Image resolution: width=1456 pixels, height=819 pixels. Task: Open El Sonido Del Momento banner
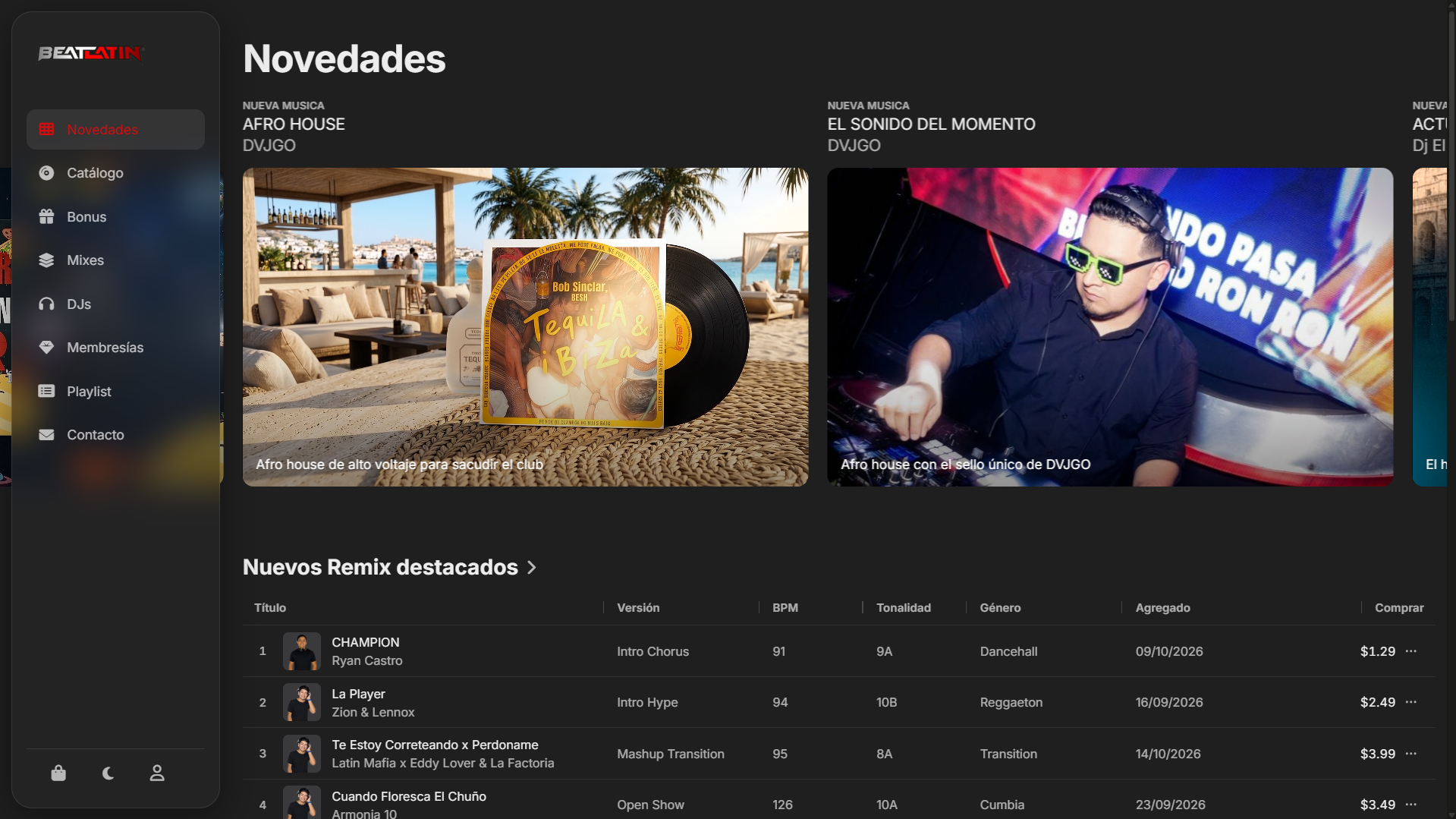pyautogui.click(x=1110, y=327)
